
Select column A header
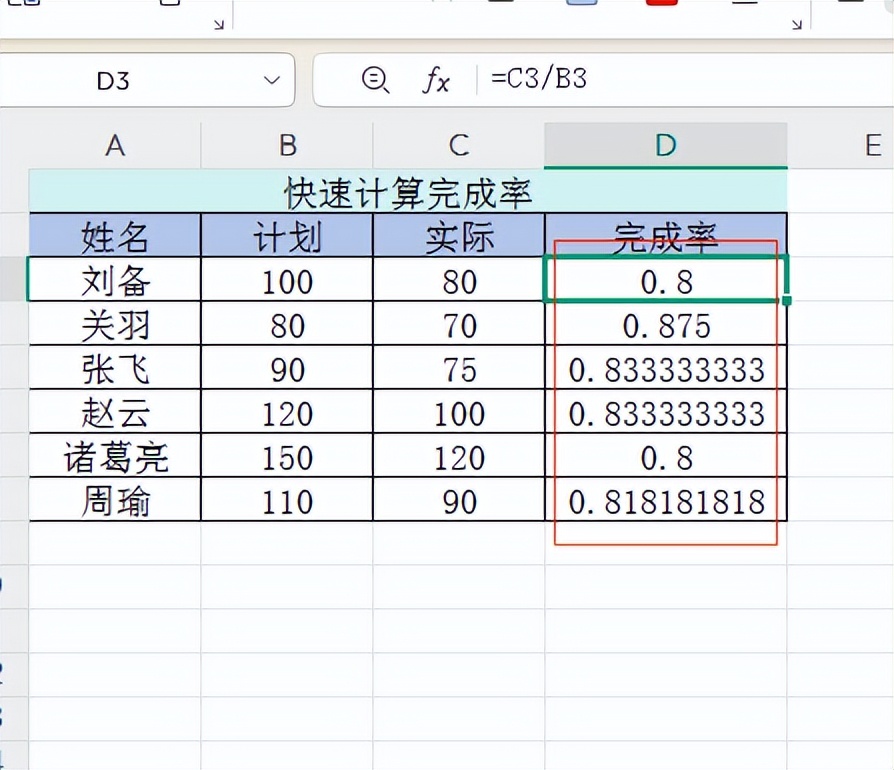pyautogui.click(x=115, y=145)
